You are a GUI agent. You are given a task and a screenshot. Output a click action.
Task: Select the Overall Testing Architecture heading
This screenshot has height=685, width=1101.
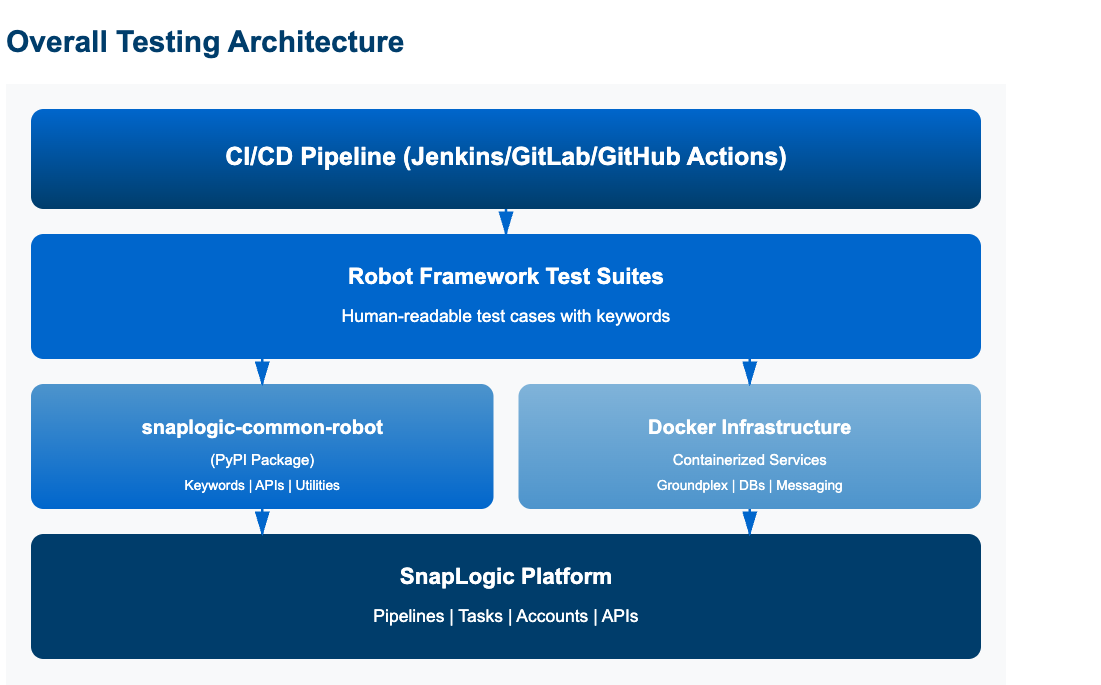tap(205, 42)
